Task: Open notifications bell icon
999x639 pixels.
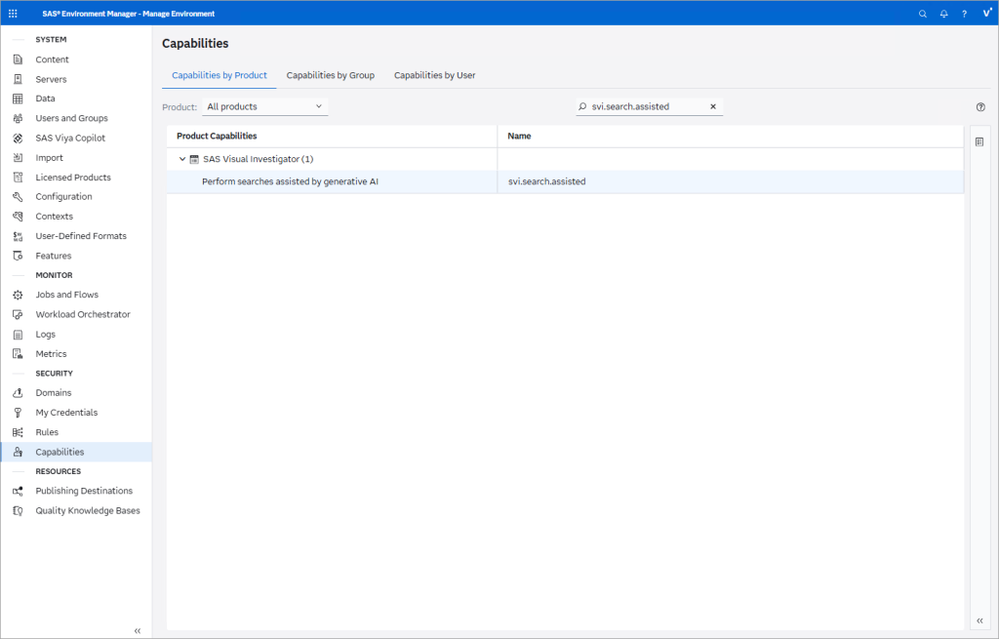Action: coord(944,14)
